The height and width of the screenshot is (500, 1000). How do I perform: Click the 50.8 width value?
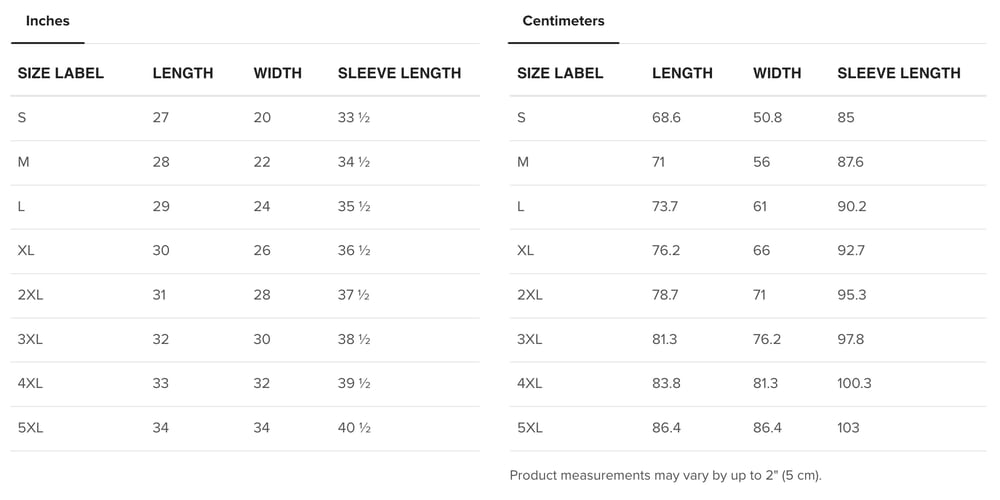click(767, 118)
